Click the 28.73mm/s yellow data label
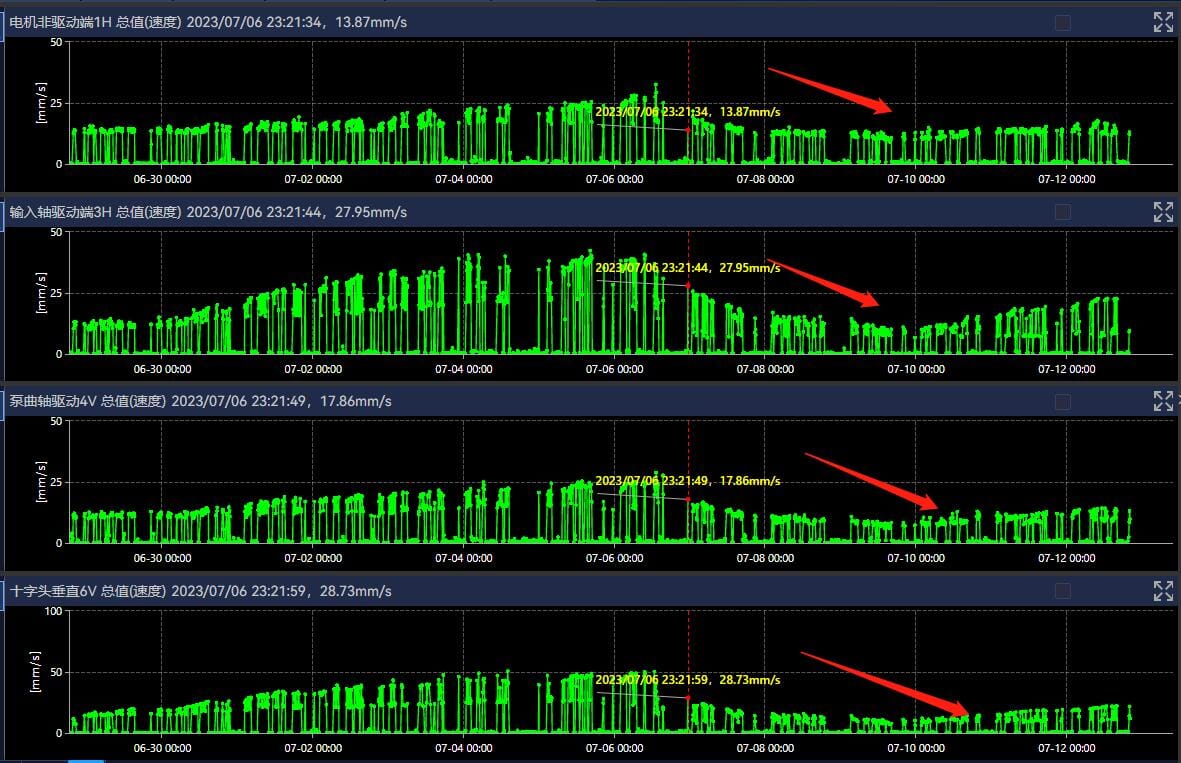The image size is (1181, 763). pyautogui.click(x=687, y=680)
